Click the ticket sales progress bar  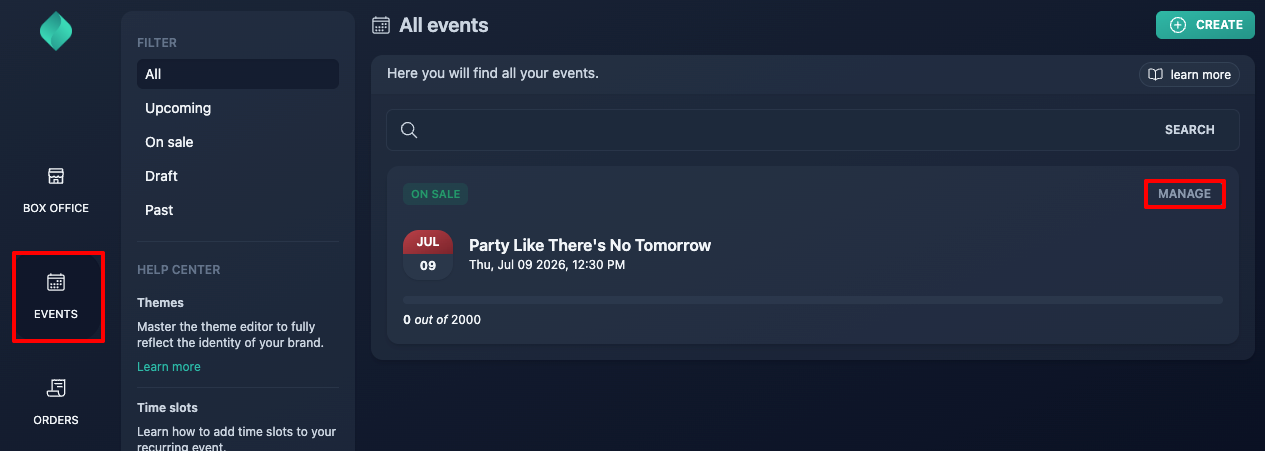tap(813, 300)
